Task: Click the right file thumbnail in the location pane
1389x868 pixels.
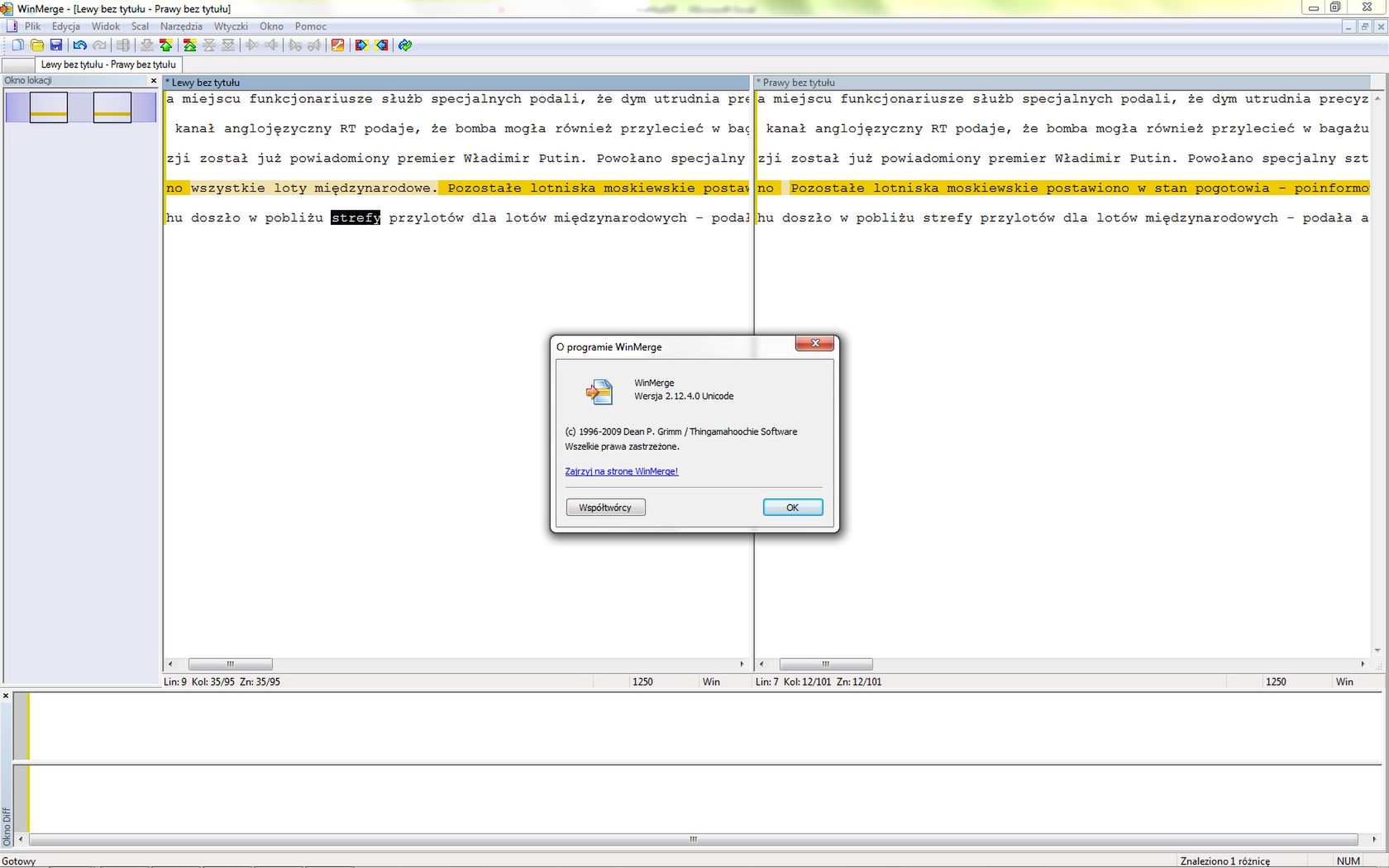Action: point(112,107)
